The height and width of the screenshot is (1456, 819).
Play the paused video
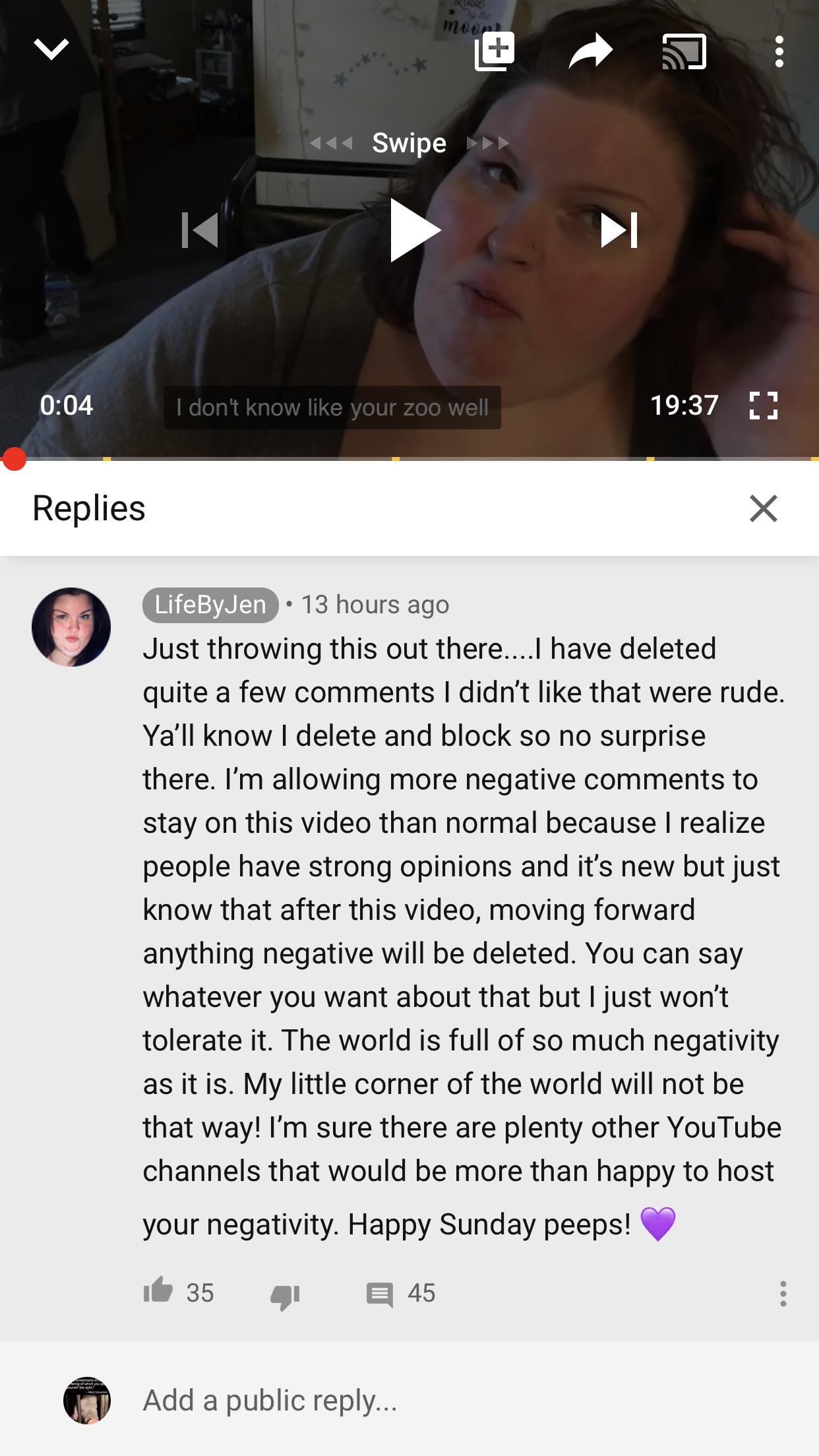pyautogui.click(x=414, y=230)
